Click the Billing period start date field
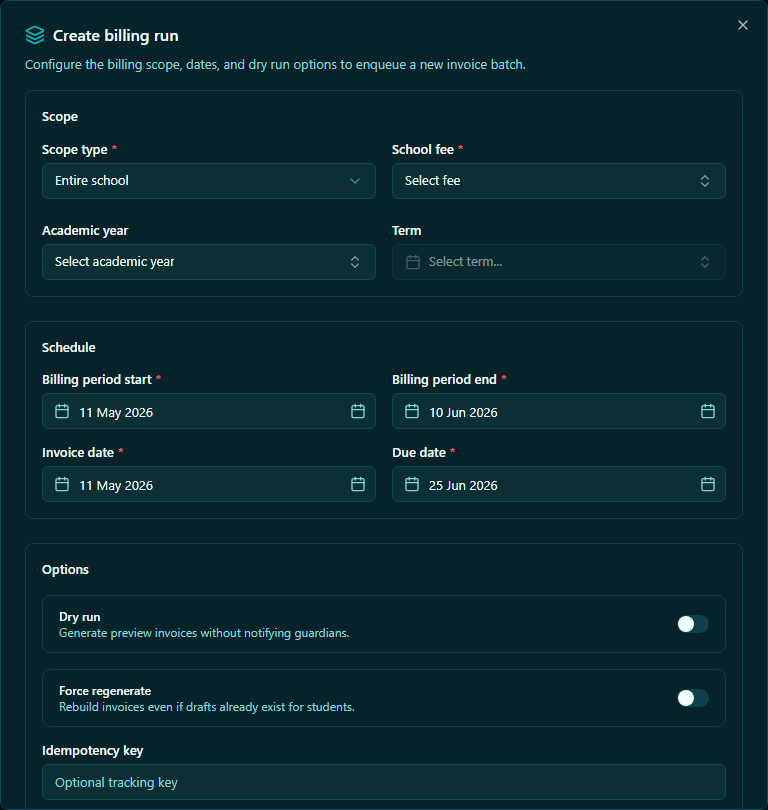This screenshot has height=810, width=768. 209,411
